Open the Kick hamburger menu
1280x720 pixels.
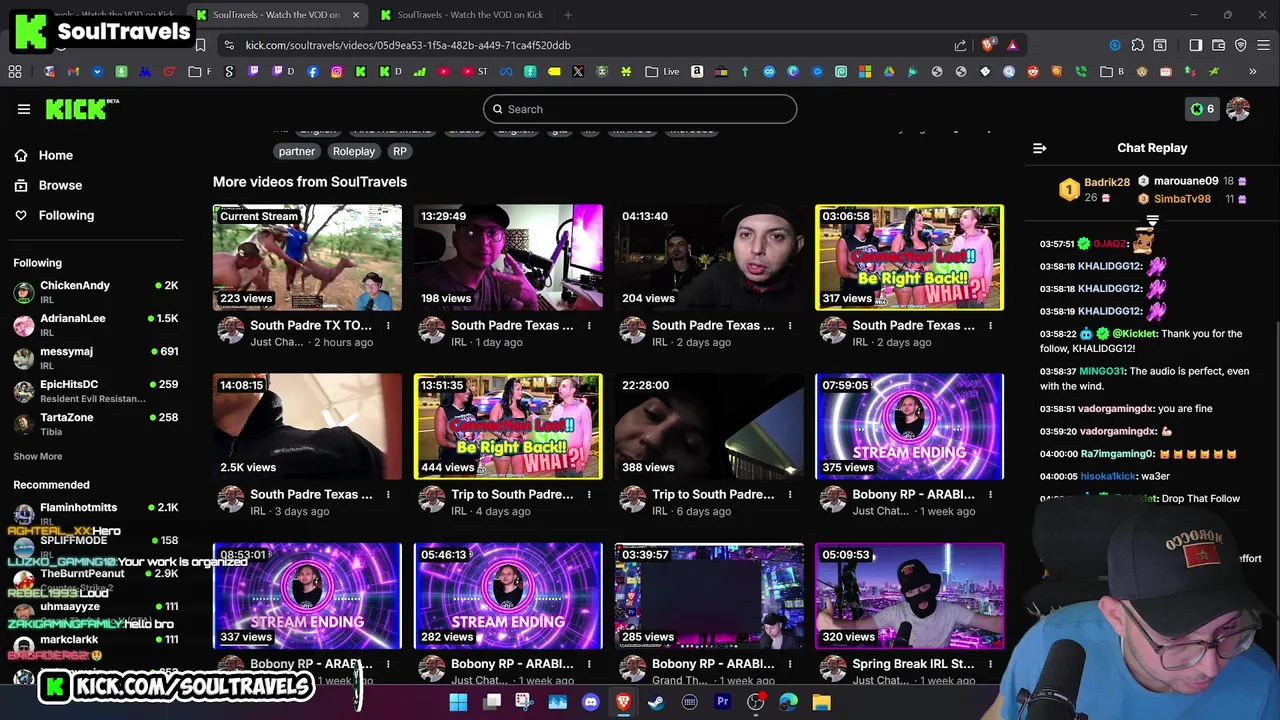(24, 109)
